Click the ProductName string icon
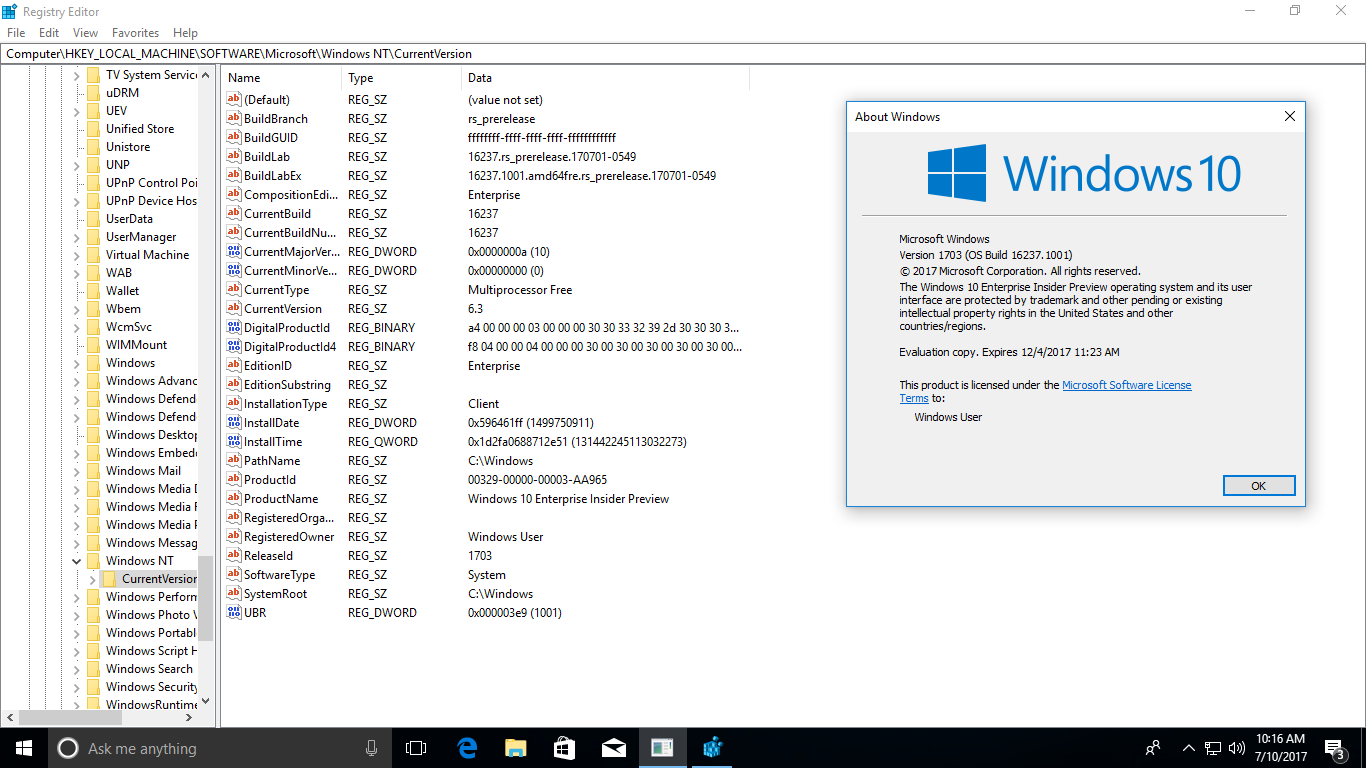The width and height of the screenshot is (1366, 768). 234,499
